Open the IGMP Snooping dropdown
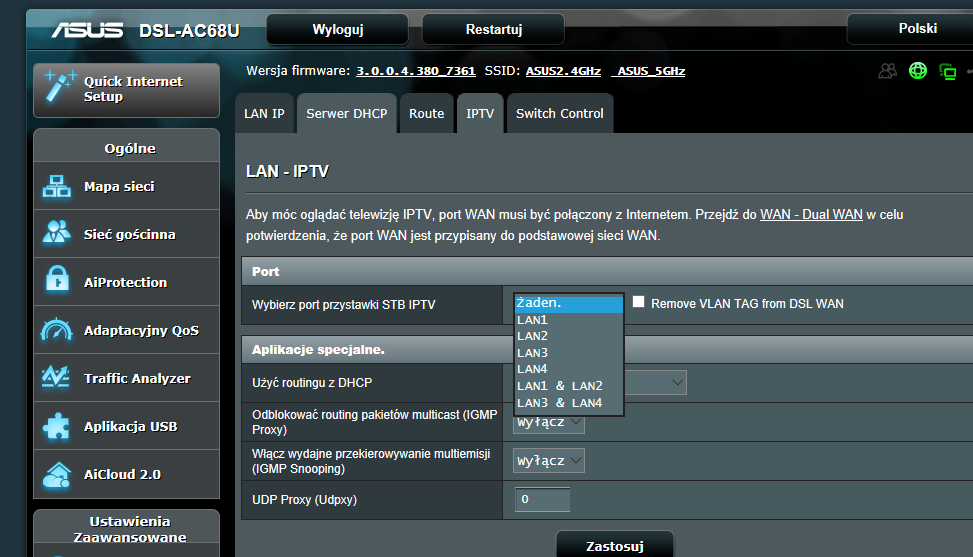The image size is (973, 557). point(548,460)
